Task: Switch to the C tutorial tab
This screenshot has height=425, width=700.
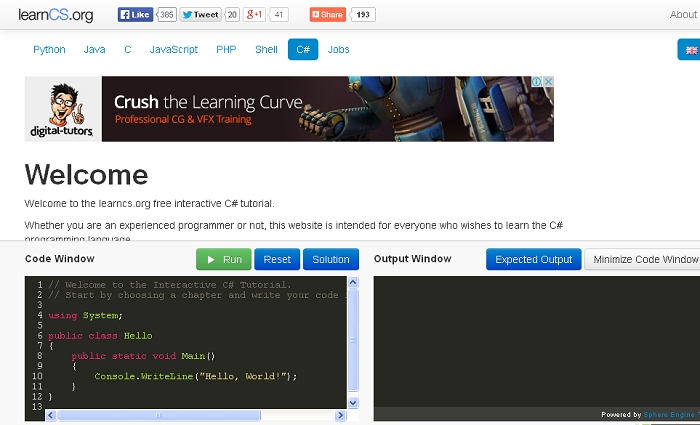Action: click(128, 50)
